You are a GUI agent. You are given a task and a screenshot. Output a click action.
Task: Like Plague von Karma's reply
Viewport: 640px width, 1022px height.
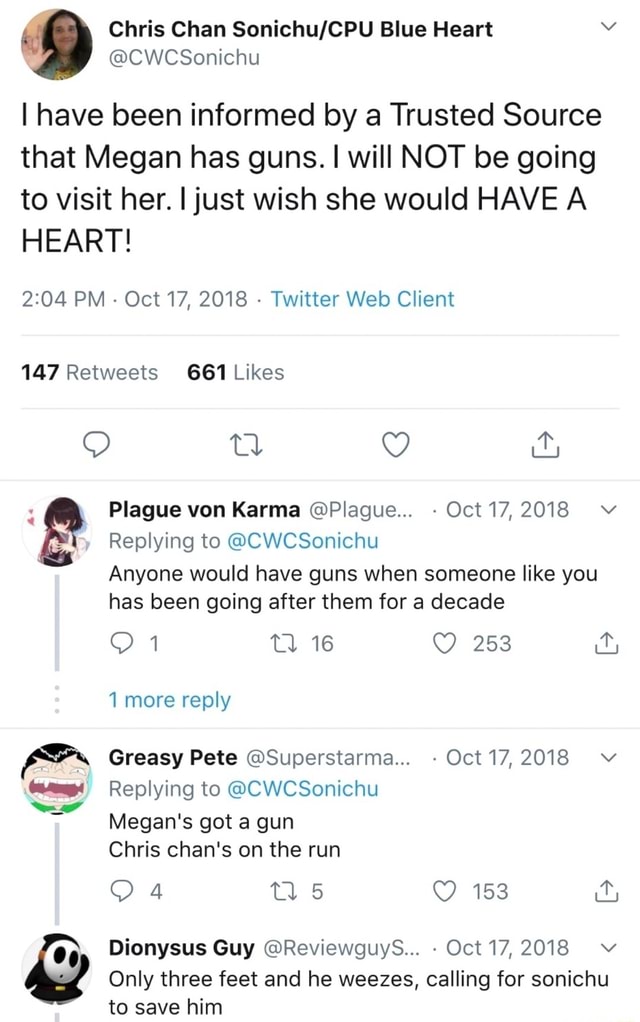(444, 644)
